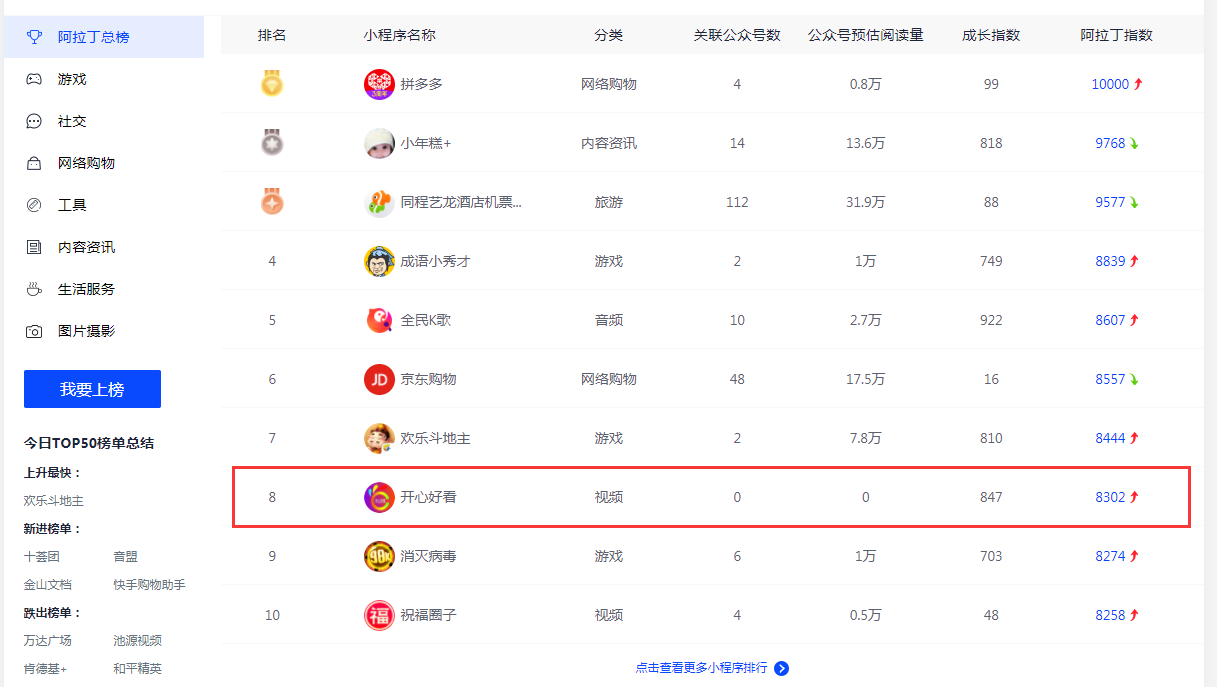Switch to the 网络购物 category
Viewport: 1217px width, 687px height.
[x=86, y=163]
